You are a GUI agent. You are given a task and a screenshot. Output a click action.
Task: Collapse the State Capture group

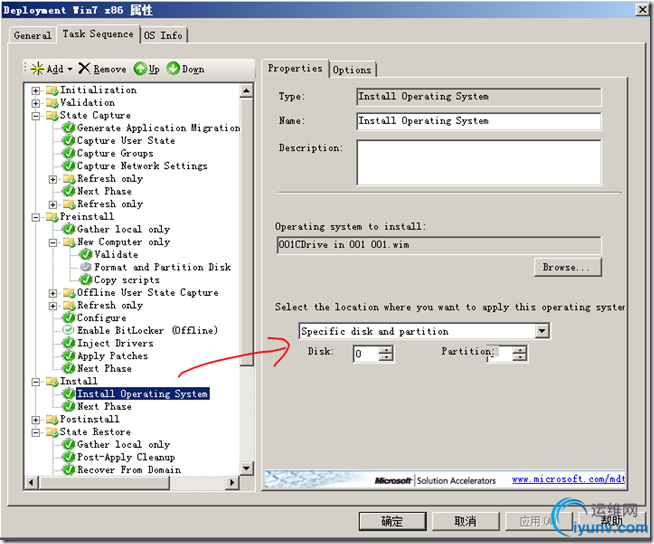pos(36,116)
